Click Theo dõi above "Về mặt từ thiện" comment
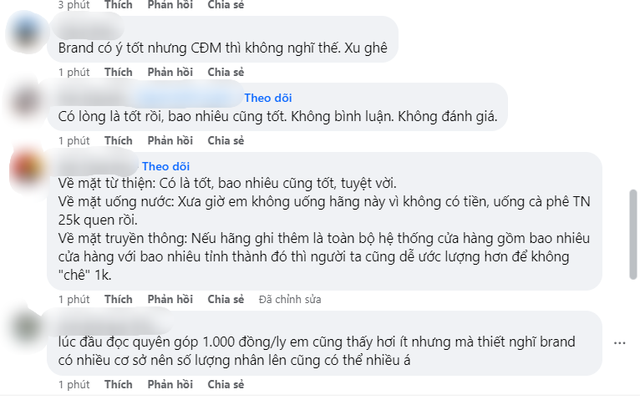Screen dimensions: 640x400 (x=166, y=165)
